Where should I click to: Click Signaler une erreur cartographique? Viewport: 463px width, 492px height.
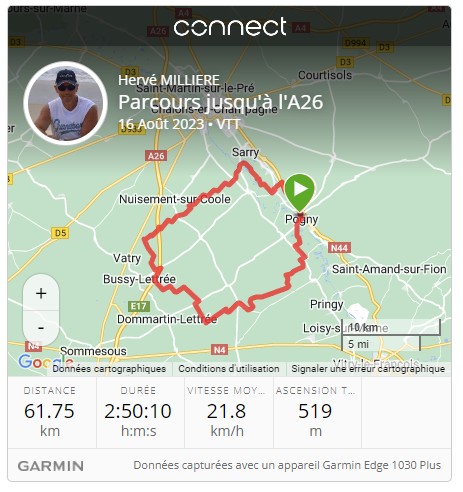point(368,369)
